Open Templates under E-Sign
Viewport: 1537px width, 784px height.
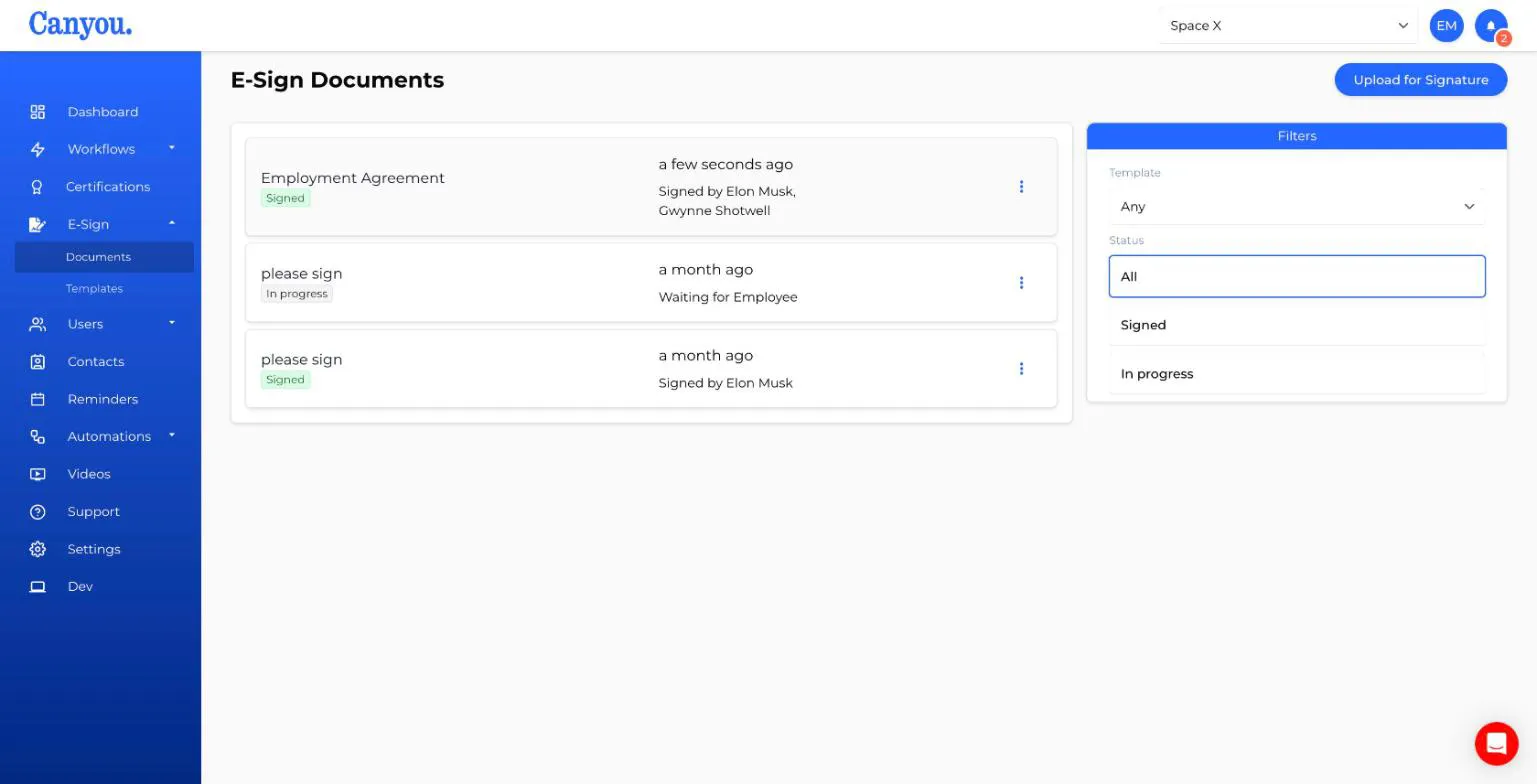tap(94, 289)
